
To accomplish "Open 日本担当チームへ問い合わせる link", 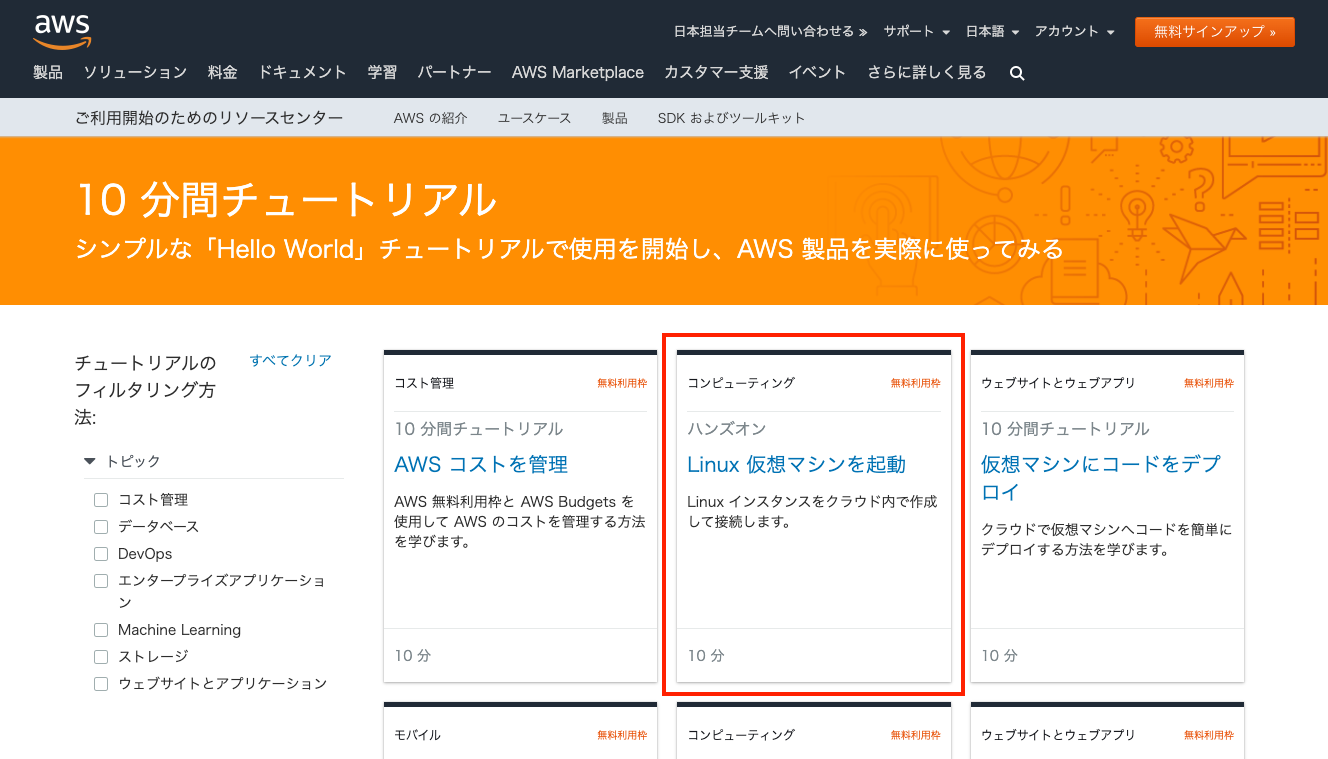I will (771, 32).
